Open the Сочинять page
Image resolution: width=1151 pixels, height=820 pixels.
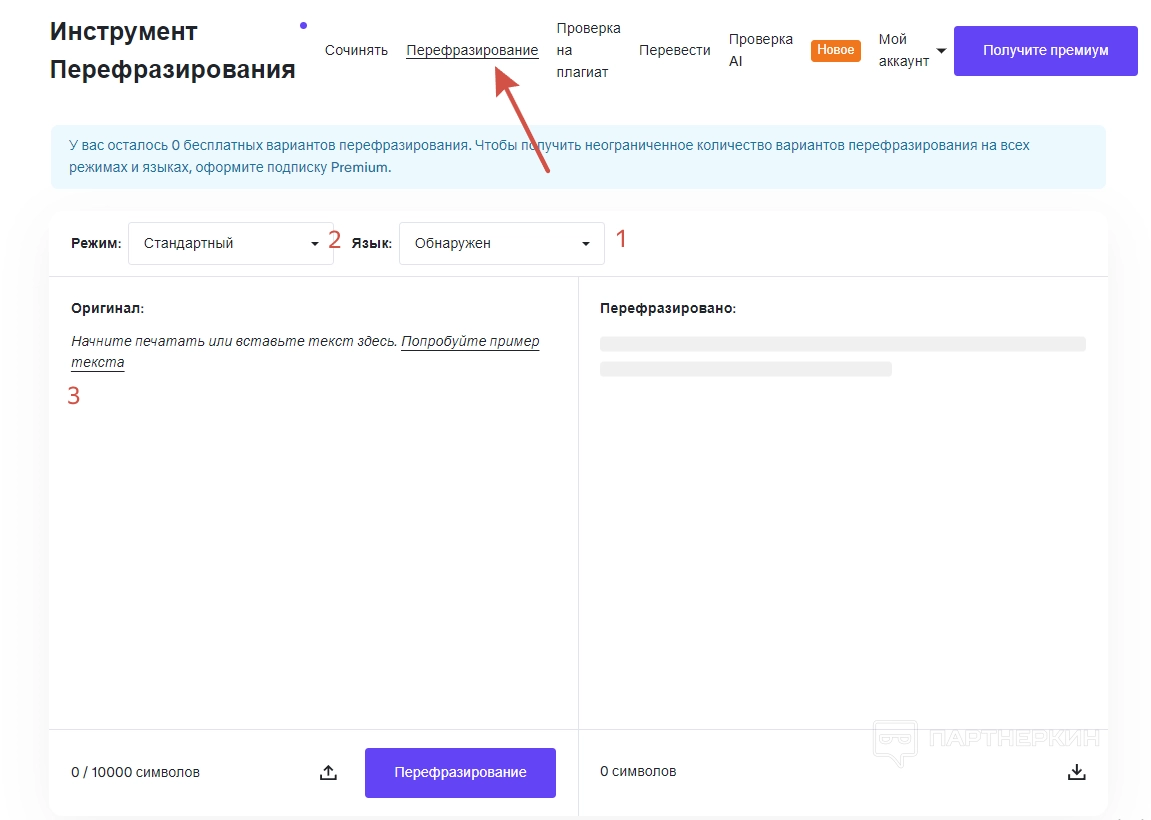[356, 50]
